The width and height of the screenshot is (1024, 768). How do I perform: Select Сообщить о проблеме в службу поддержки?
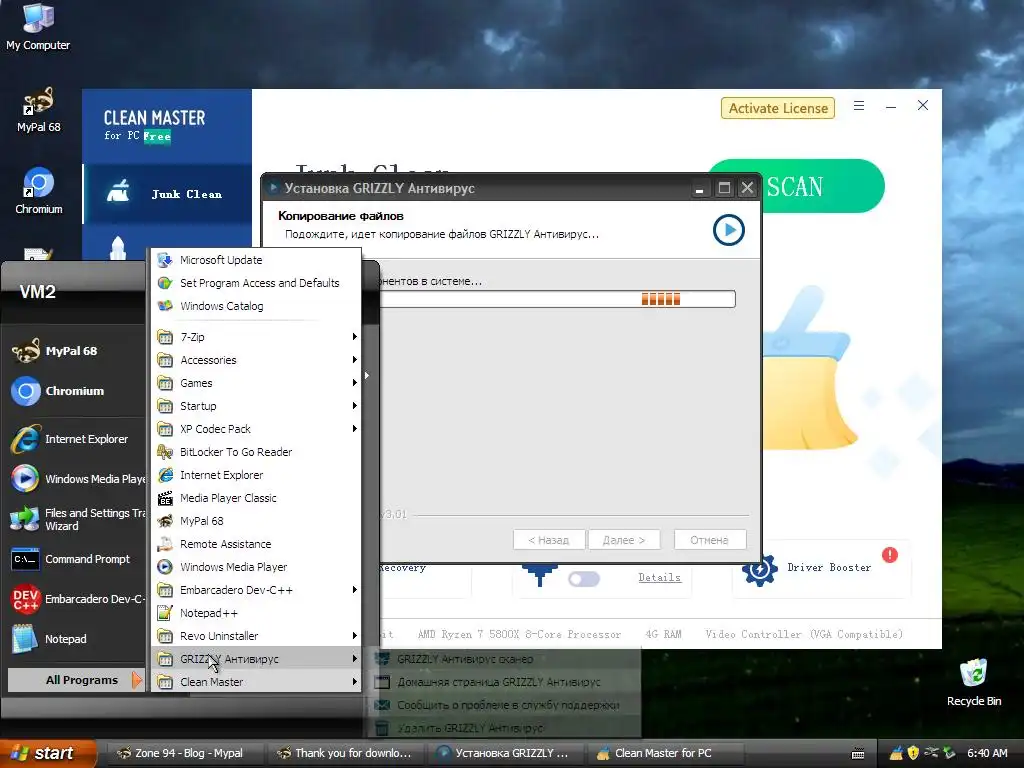(504, 705)
